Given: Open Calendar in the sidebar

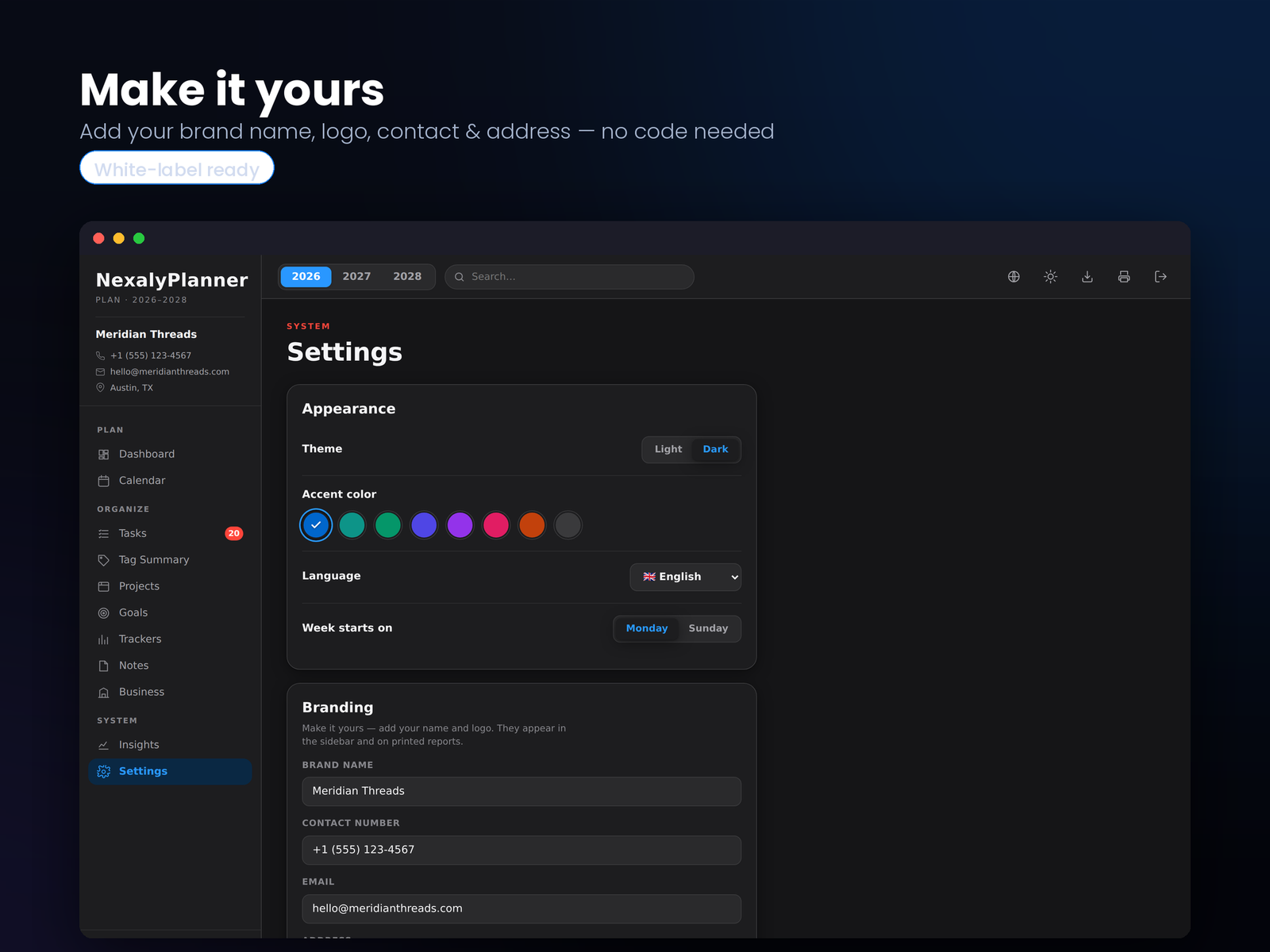Looking at the screenshot, I should (x=170, y=481).
